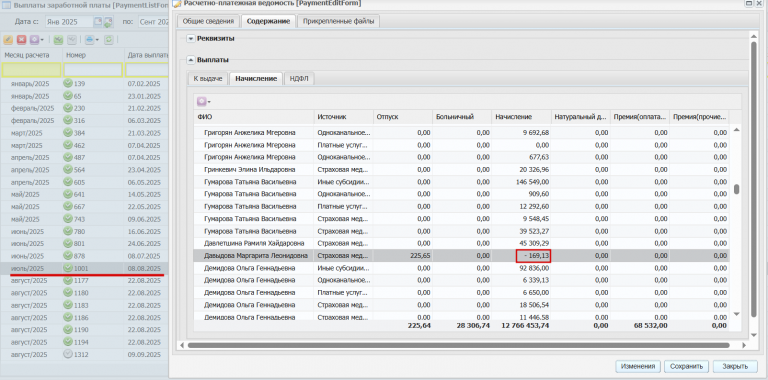768x380 pixels.
Task: Click the Закрыть button
Action: pos(735,366)
